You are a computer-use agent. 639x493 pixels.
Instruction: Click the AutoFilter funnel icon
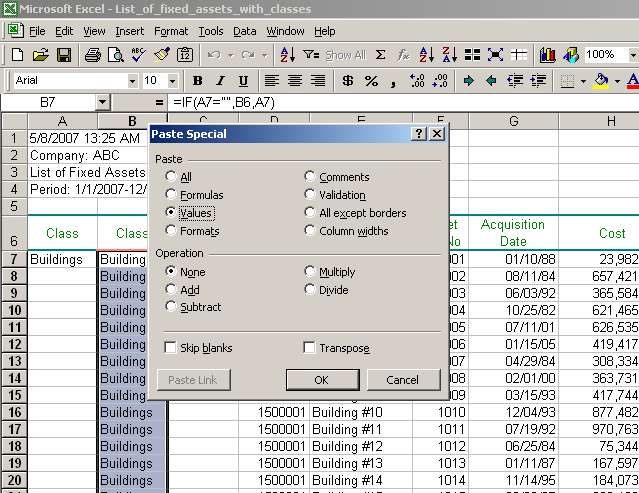click(x=311, y=55)
